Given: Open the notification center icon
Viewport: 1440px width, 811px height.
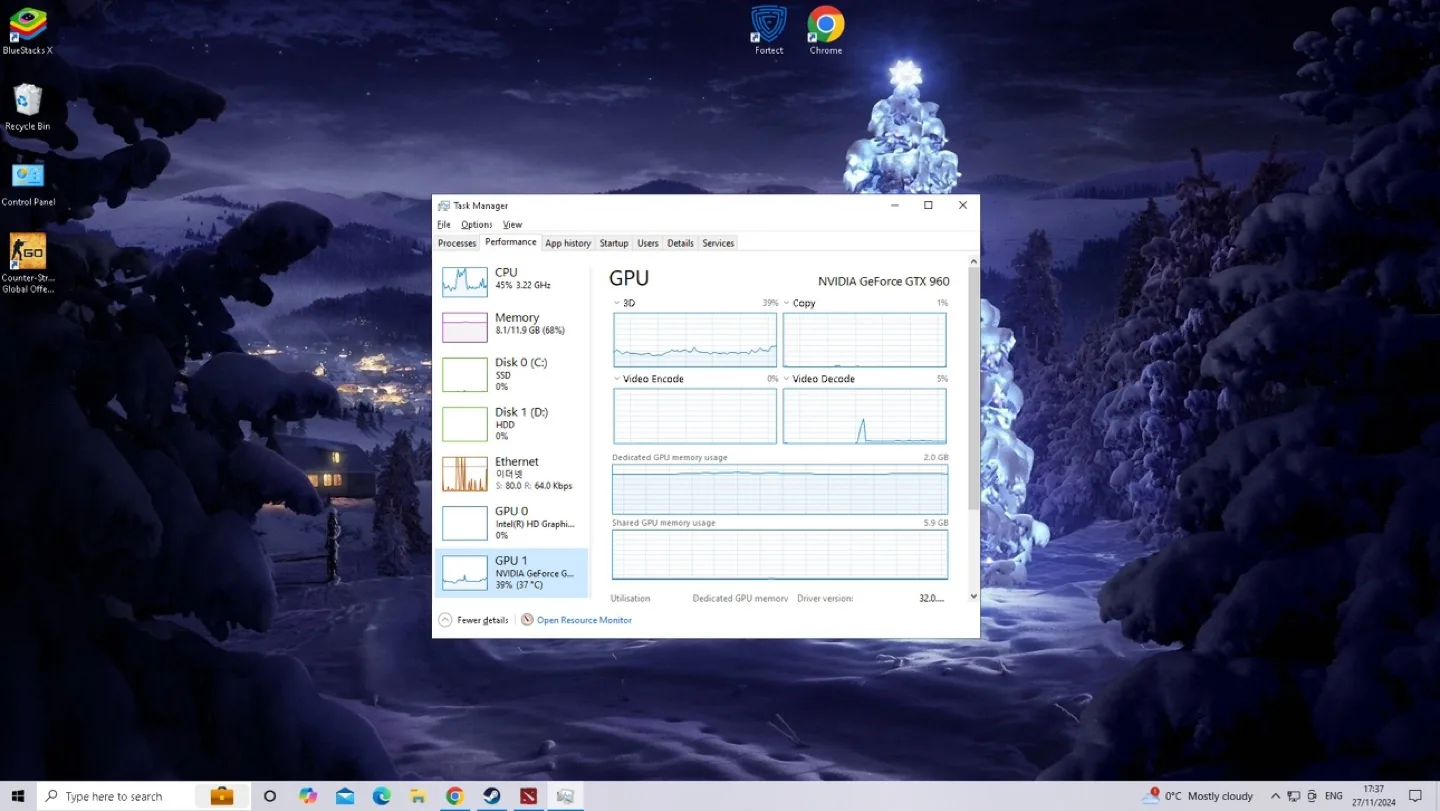Looking at the screenshot, I should (1415, 796).
